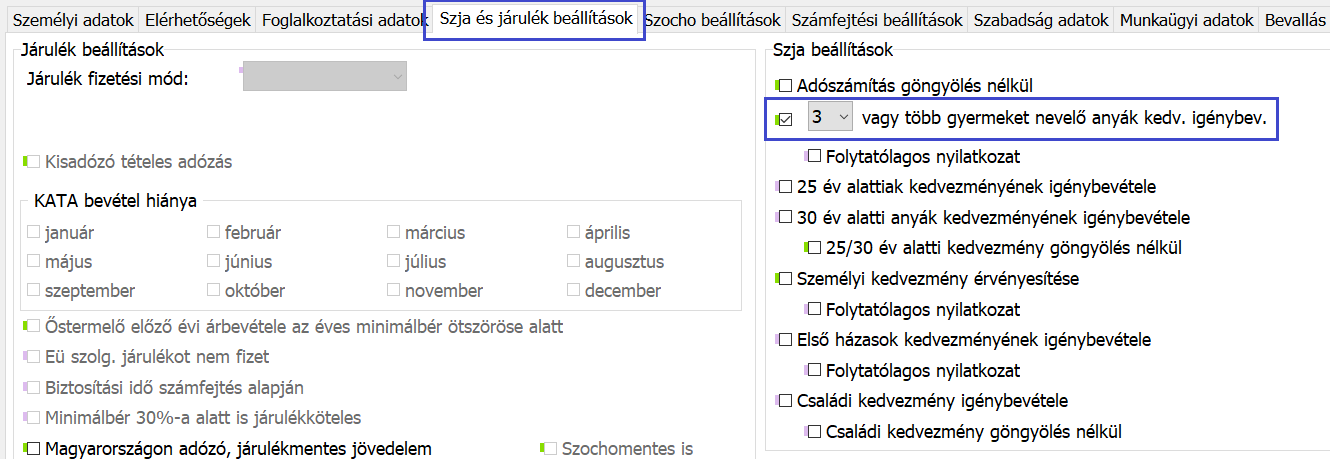The width and height of the screenshot is (1330, 459).
Task: Switch to the Elérhetőségek tab
Action: (x=198, y=20)
